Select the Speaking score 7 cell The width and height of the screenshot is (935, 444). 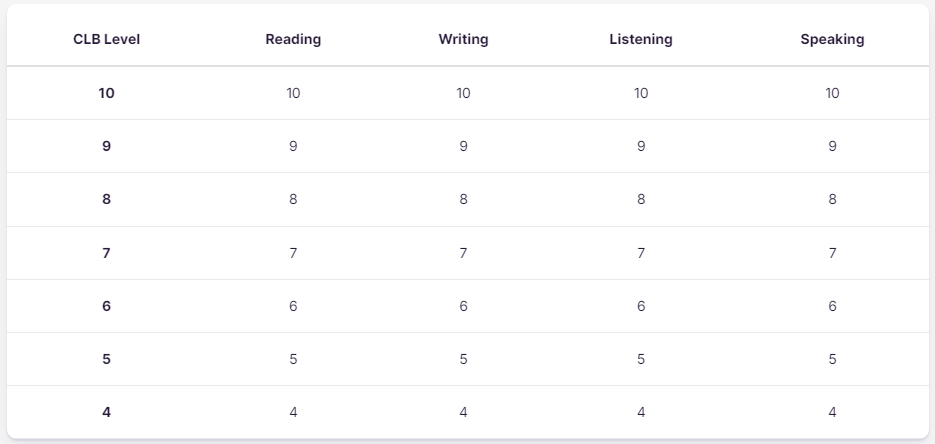click(832, 253)
